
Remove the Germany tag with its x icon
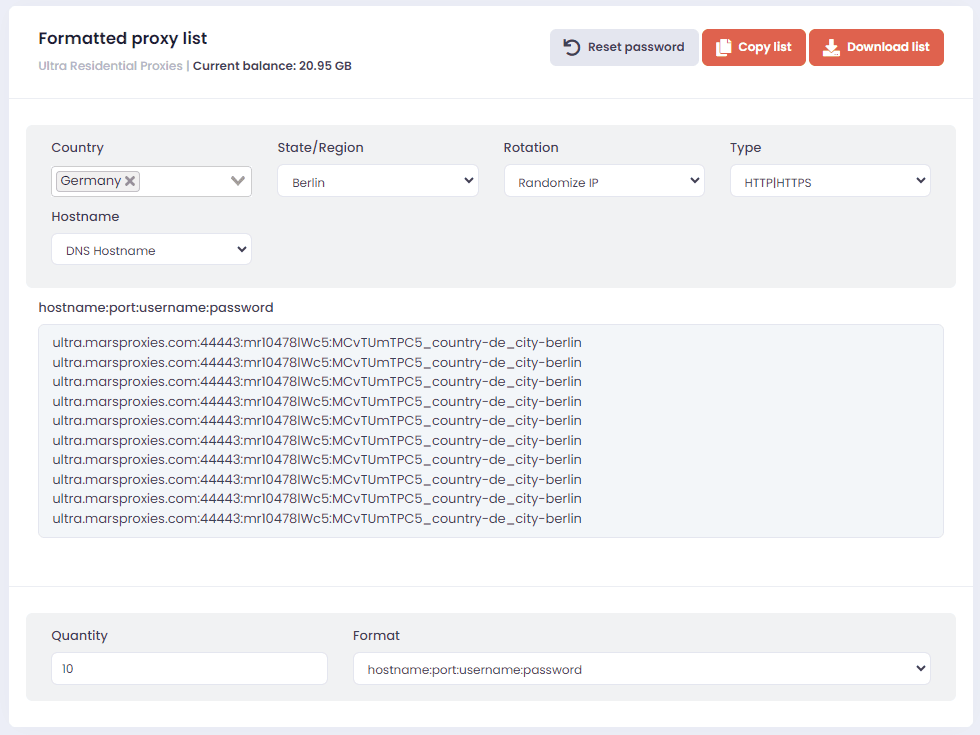point(130,181)
